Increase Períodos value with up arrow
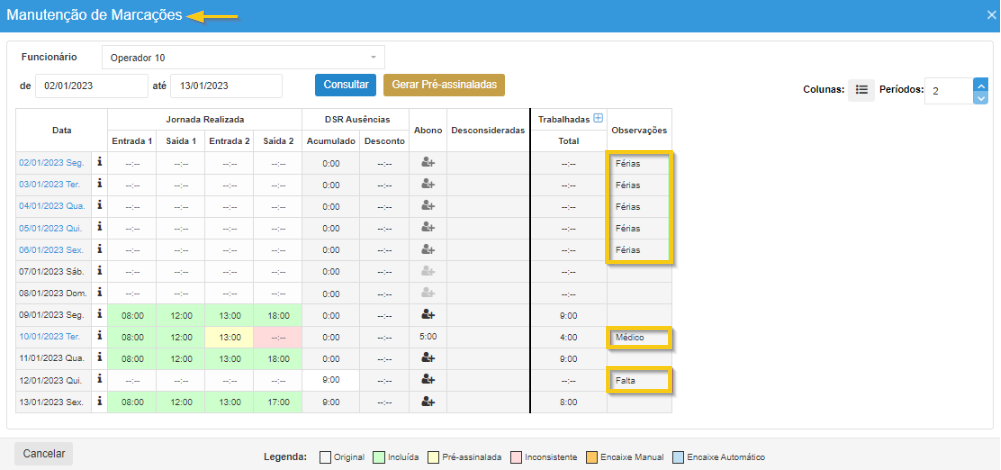Image resolution: width=1001 pixels, height=470 pixels. [981, 84]
